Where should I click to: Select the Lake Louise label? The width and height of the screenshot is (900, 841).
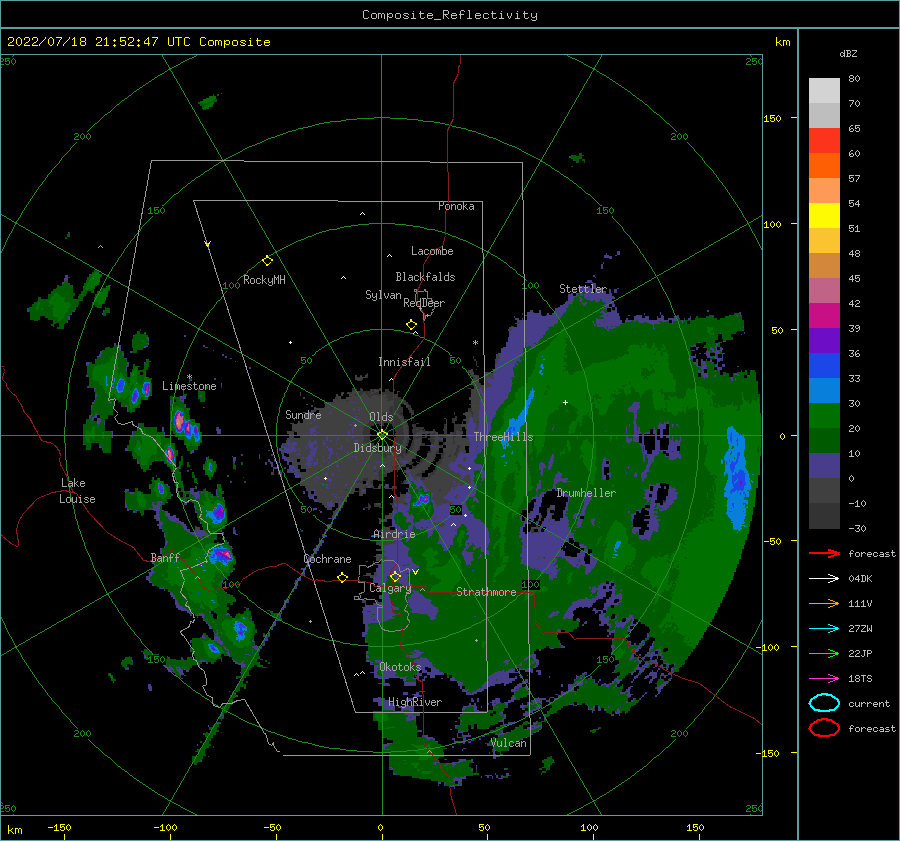(x=77, y=491)
